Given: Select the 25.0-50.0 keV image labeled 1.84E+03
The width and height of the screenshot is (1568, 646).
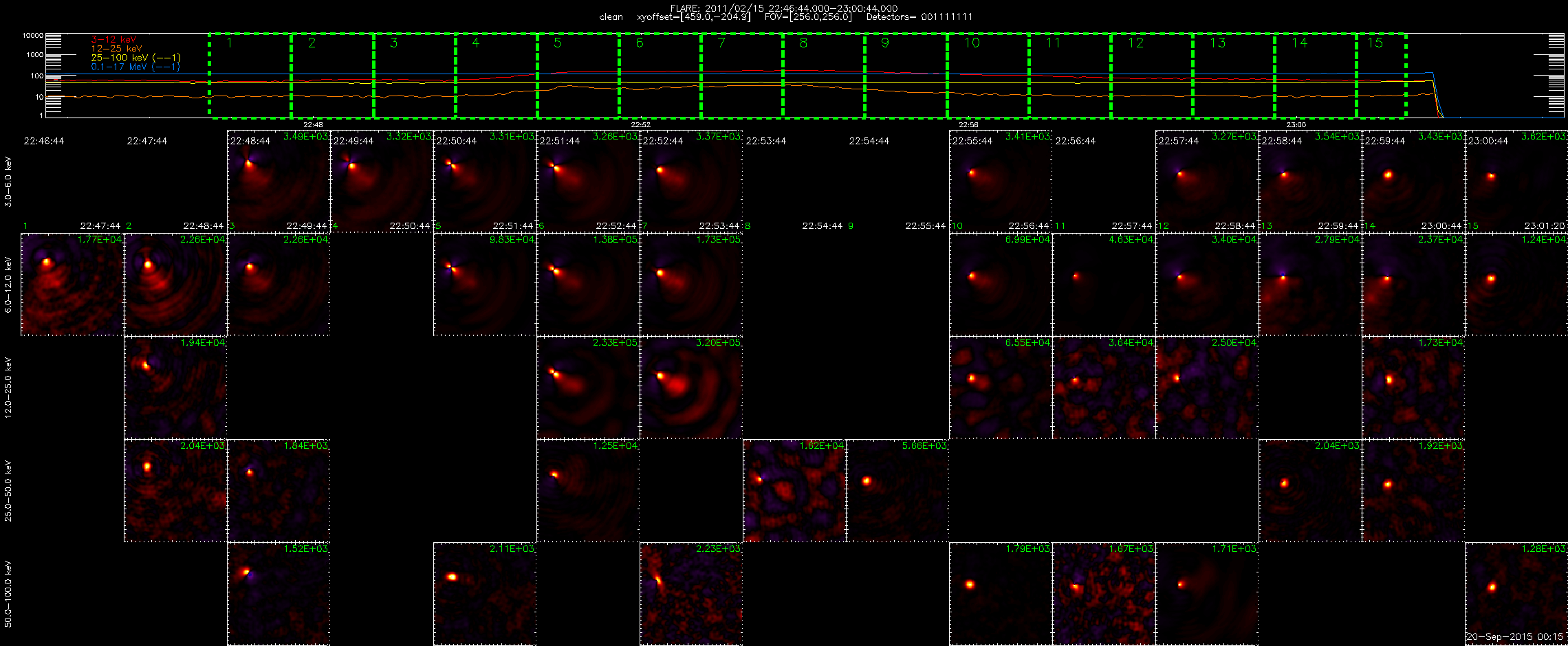Looking at the screenshot, I should pos(279,491).
